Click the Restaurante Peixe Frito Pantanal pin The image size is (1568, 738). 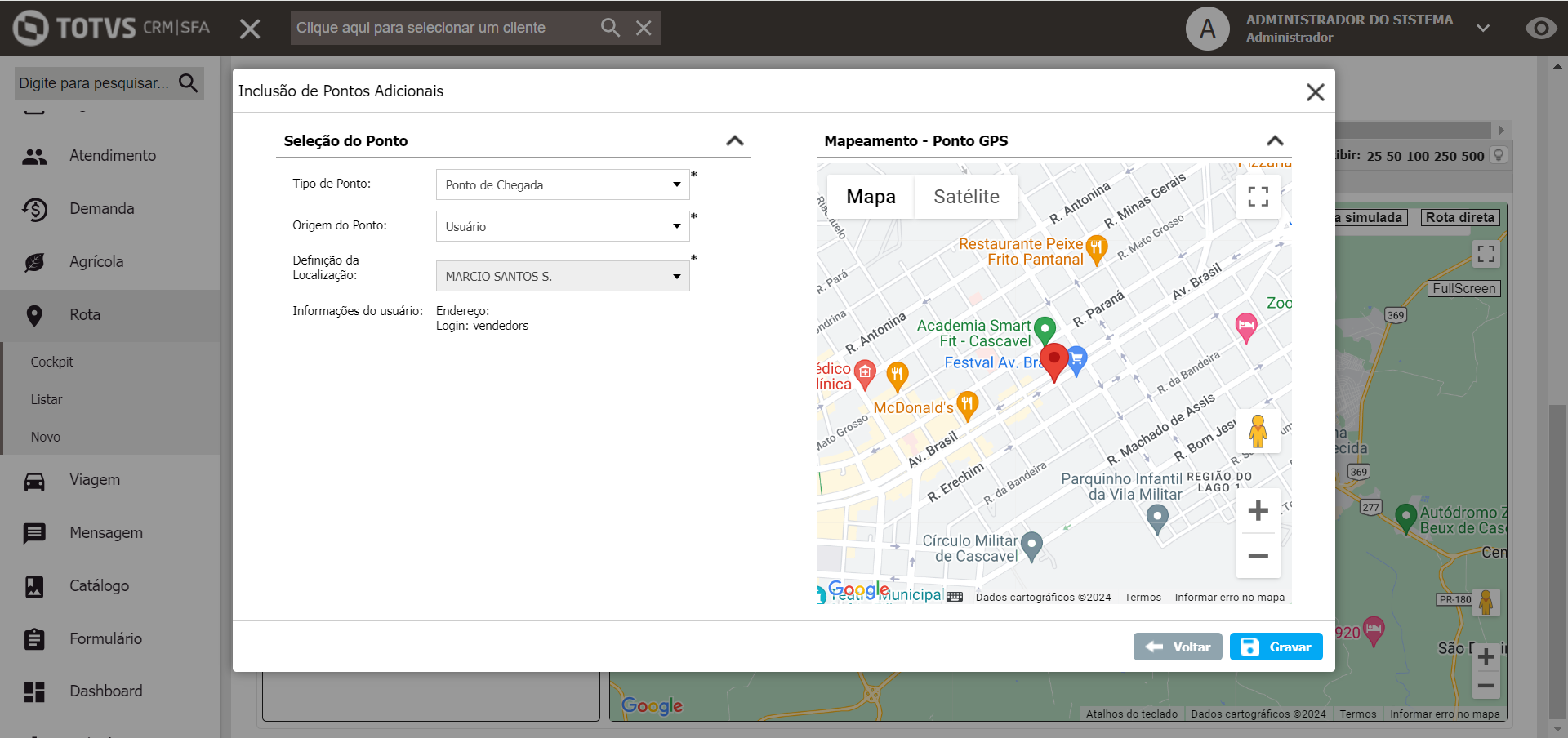coord(1097,249)
